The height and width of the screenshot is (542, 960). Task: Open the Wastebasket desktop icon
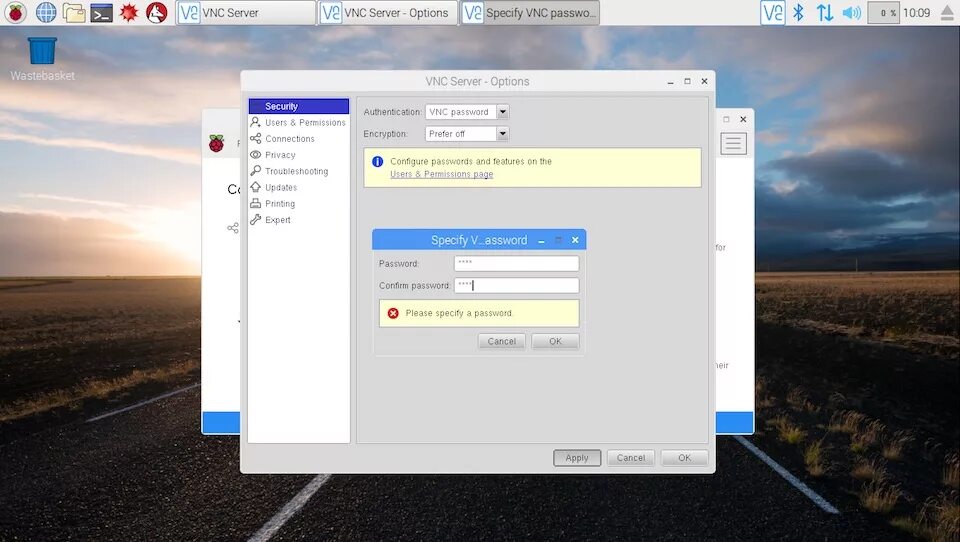(x=42, y=59)
